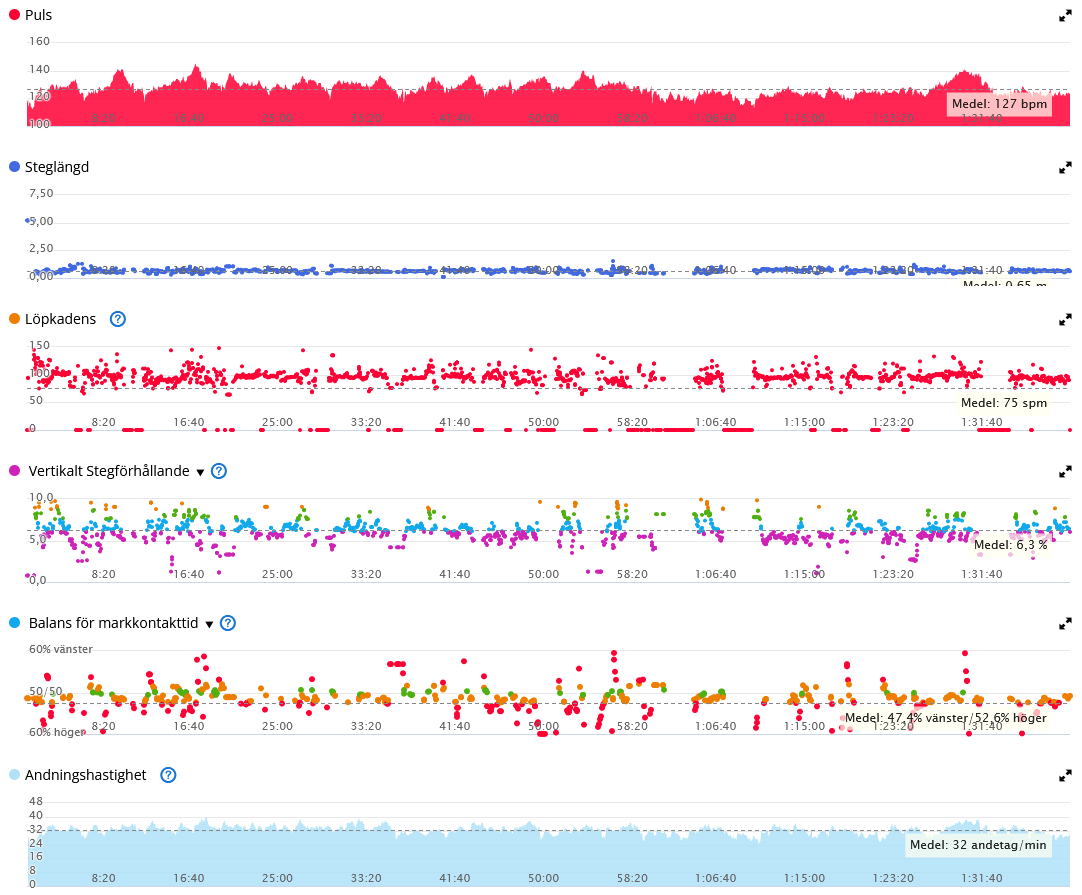The width and height of the screenshot is (1082, 895).
Task: Expand the Steglängd chart to fullscreen
Action: pyautogui.click(x=1065, y=167)
